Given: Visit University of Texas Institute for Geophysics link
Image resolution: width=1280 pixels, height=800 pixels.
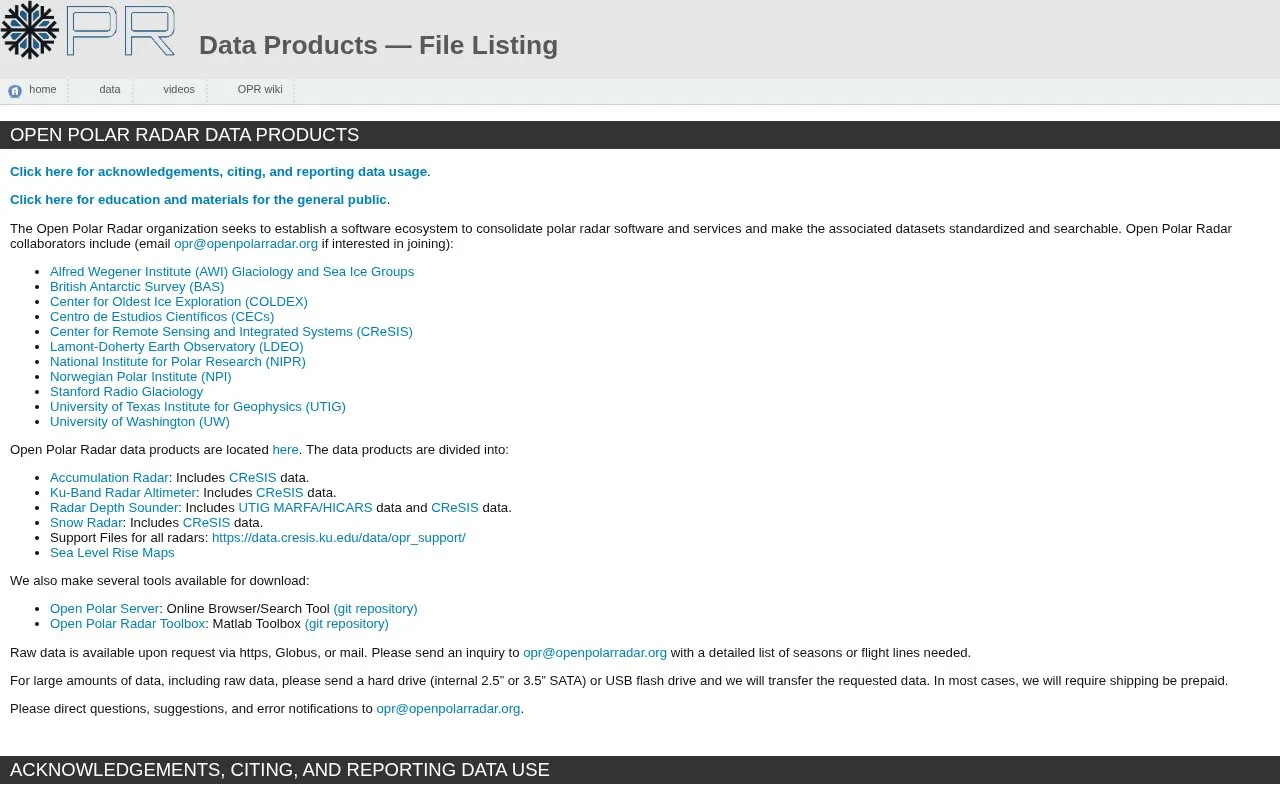Looking at the screenshot, I should click(198, 407).
